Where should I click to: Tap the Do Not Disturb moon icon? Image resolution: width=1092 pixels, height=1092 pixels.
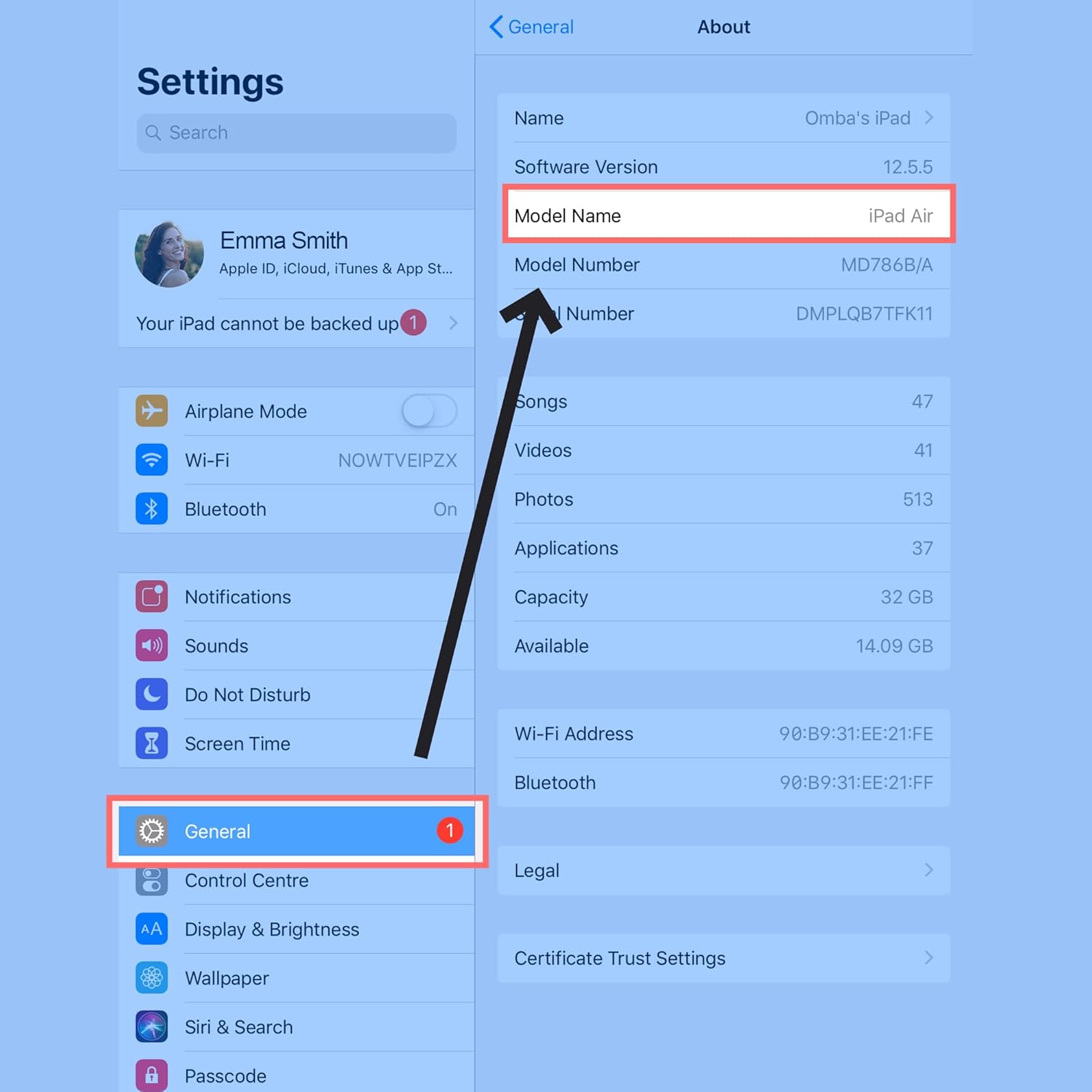pos(151,695)
